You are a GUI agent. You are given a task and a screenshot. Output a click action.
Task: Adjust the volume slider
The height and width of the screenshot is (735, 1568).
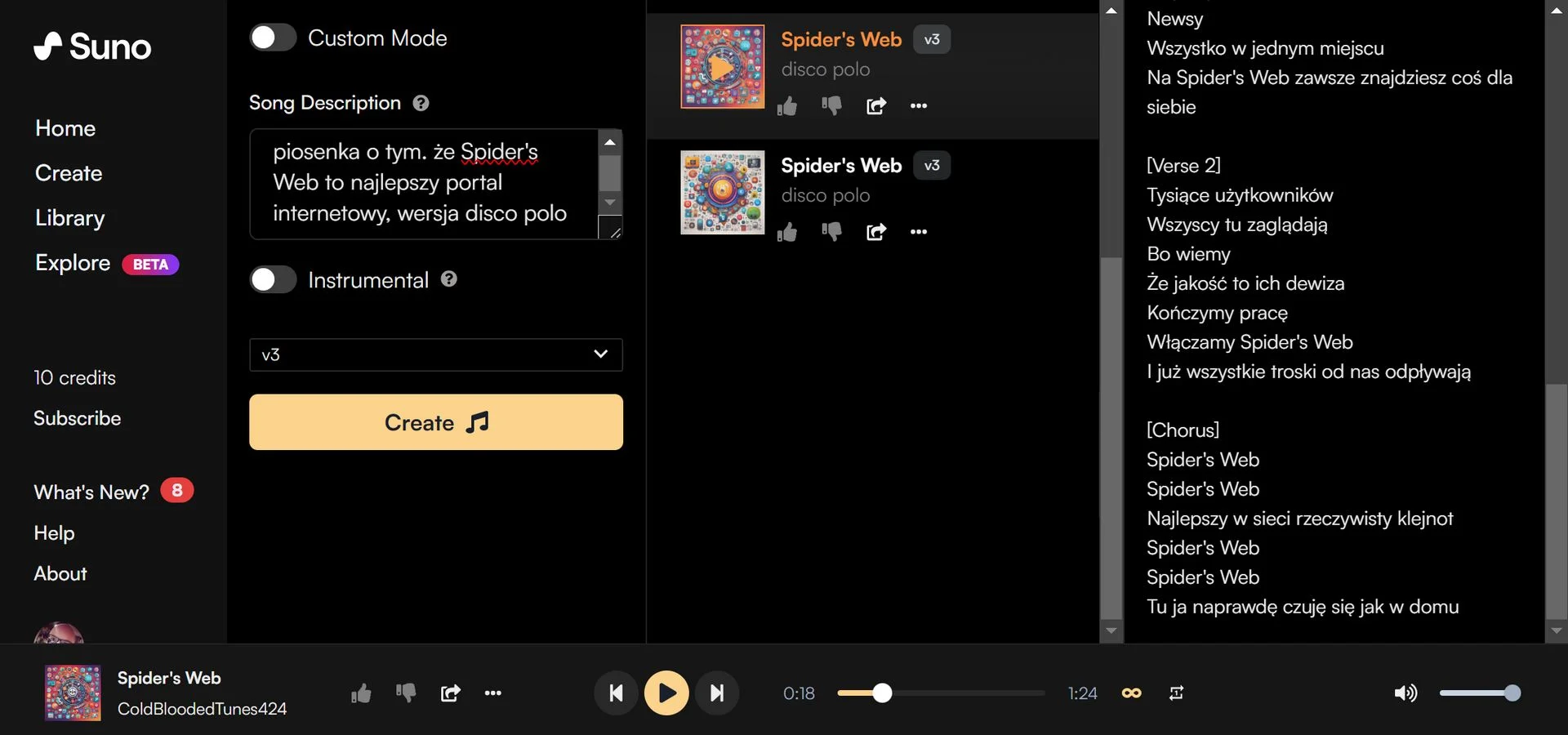1480,693
